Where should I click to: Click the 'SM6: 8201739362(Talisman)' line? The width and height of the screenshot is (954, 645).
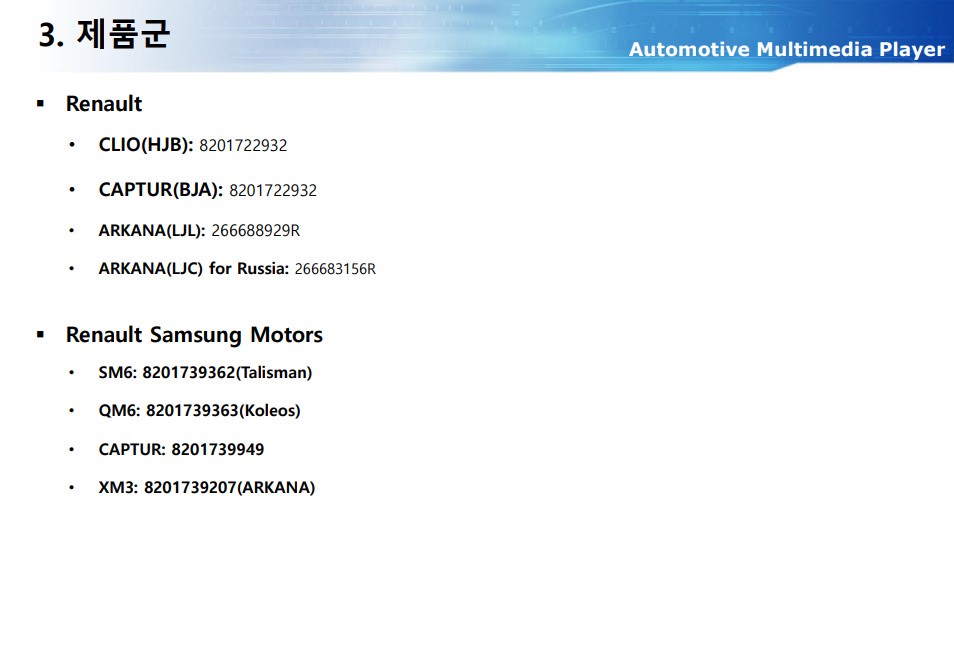(x=205, y=372)
